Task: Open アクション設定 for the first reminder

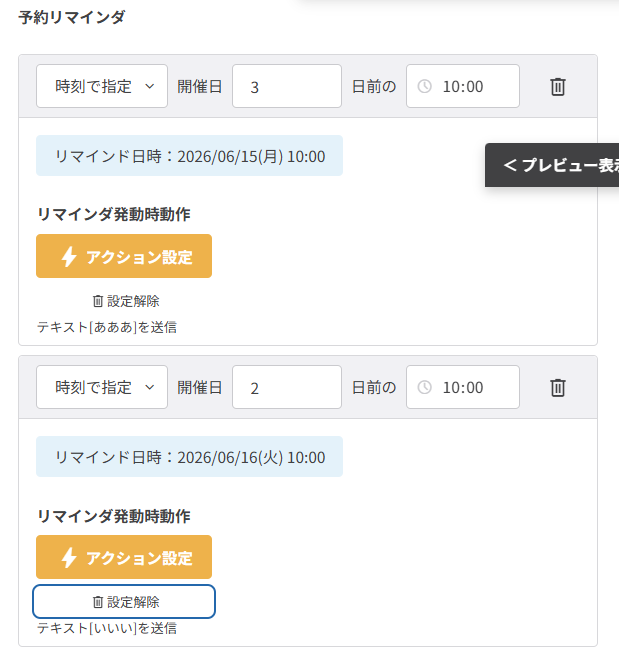Action: tap(124, 257)
